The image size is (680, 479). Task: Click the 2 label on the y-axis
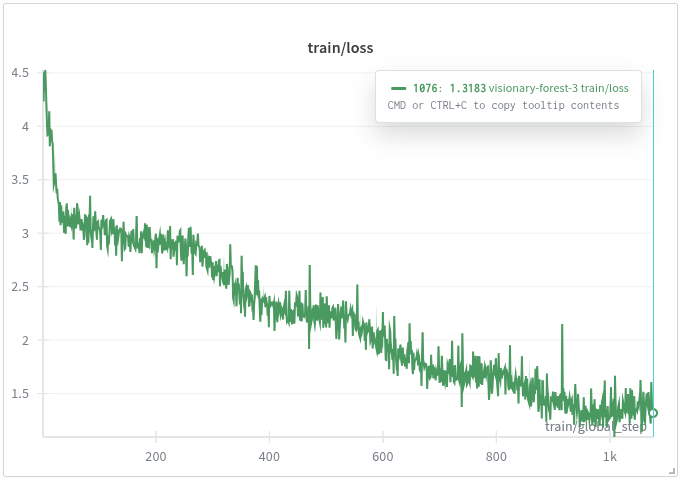pos(26,340)
